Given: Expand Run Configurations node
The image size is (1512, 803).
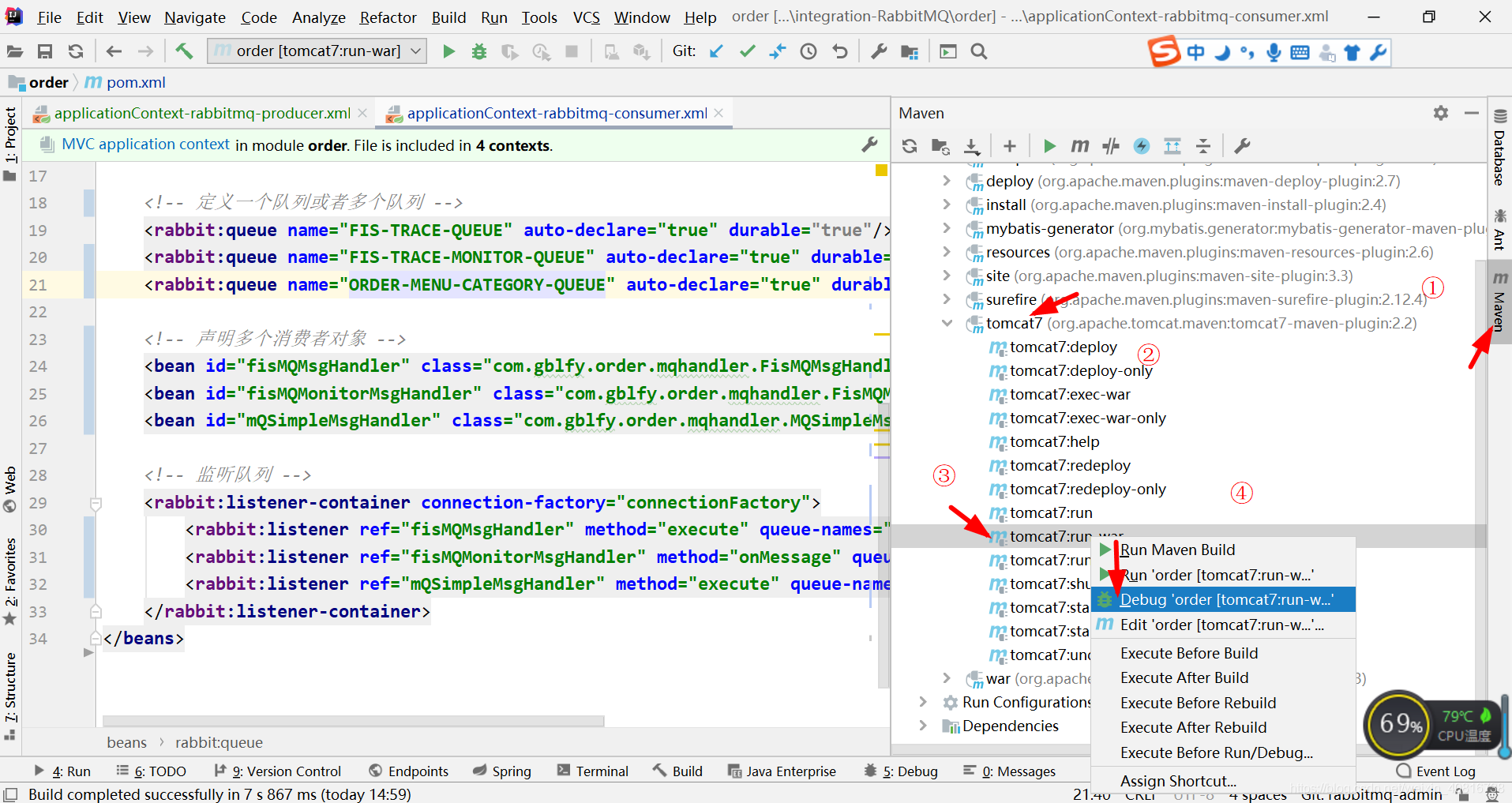Looking at the screenshot, I should (923, 702).
